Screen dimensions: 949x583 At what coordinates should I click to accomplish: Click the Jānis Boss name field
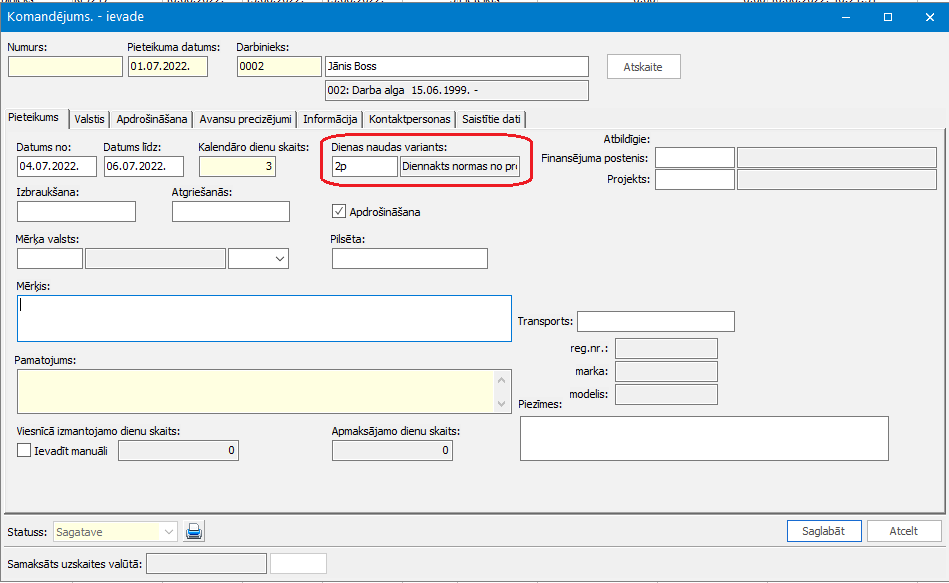[x=457, y=67]
